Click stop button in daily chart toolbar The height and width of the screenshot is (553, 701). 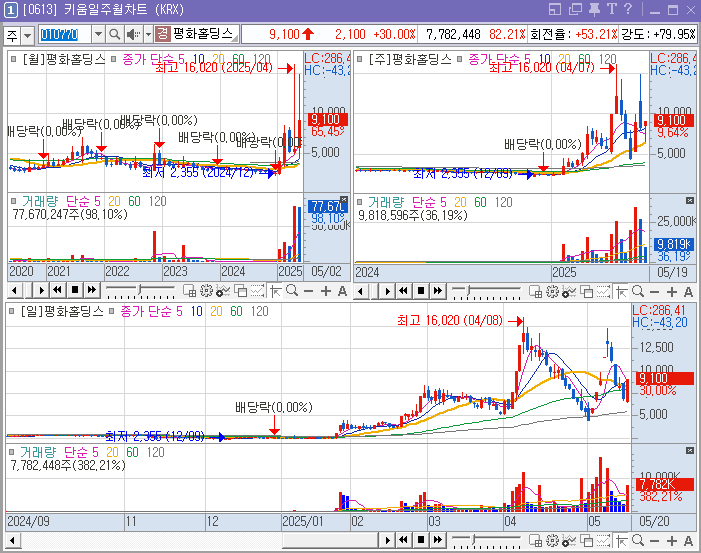(421, 540)
